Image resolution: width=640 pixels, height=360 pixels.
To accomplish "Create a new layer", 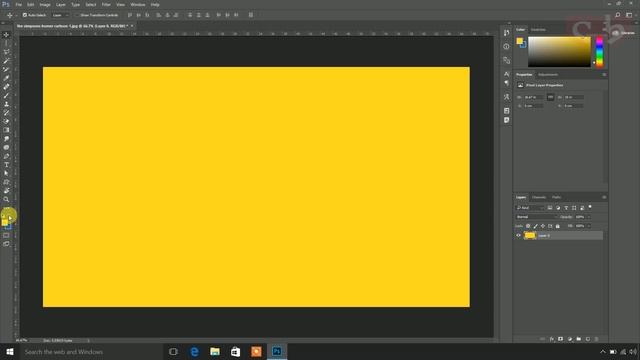I will tap(588, 339).
